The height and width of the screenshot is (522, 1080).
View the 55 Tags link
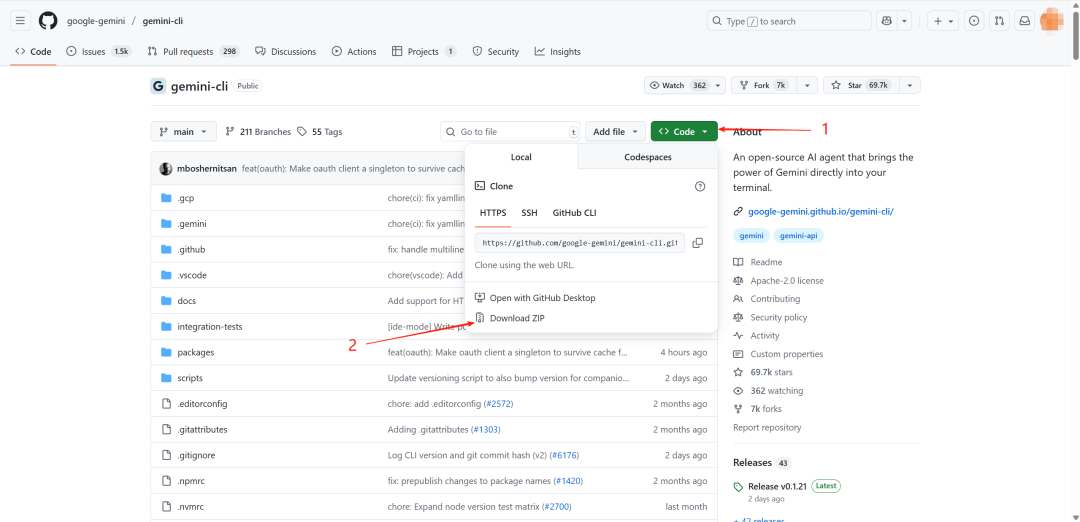[320, 132]
